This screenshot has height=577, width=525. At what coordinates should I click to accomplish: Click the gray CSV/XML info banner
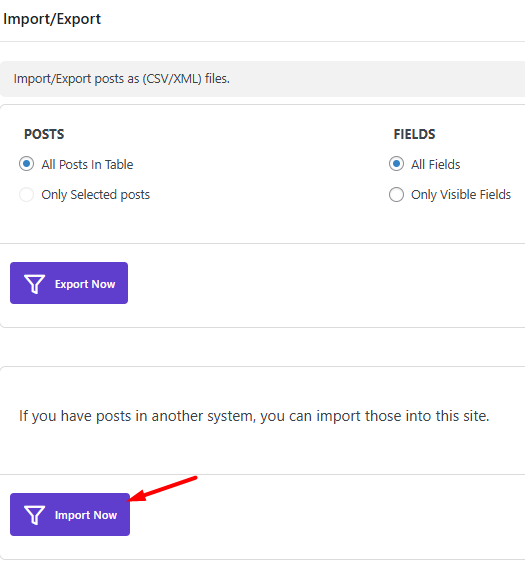tap(262, 79)
